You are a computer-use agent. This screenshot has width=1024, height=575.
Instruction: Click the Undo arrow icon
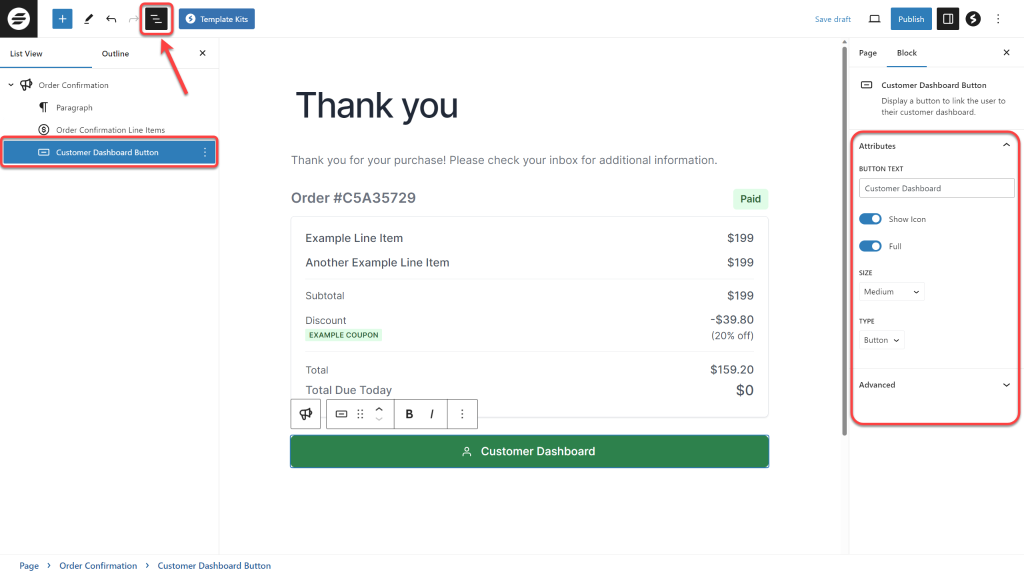[x=111, y=19]
